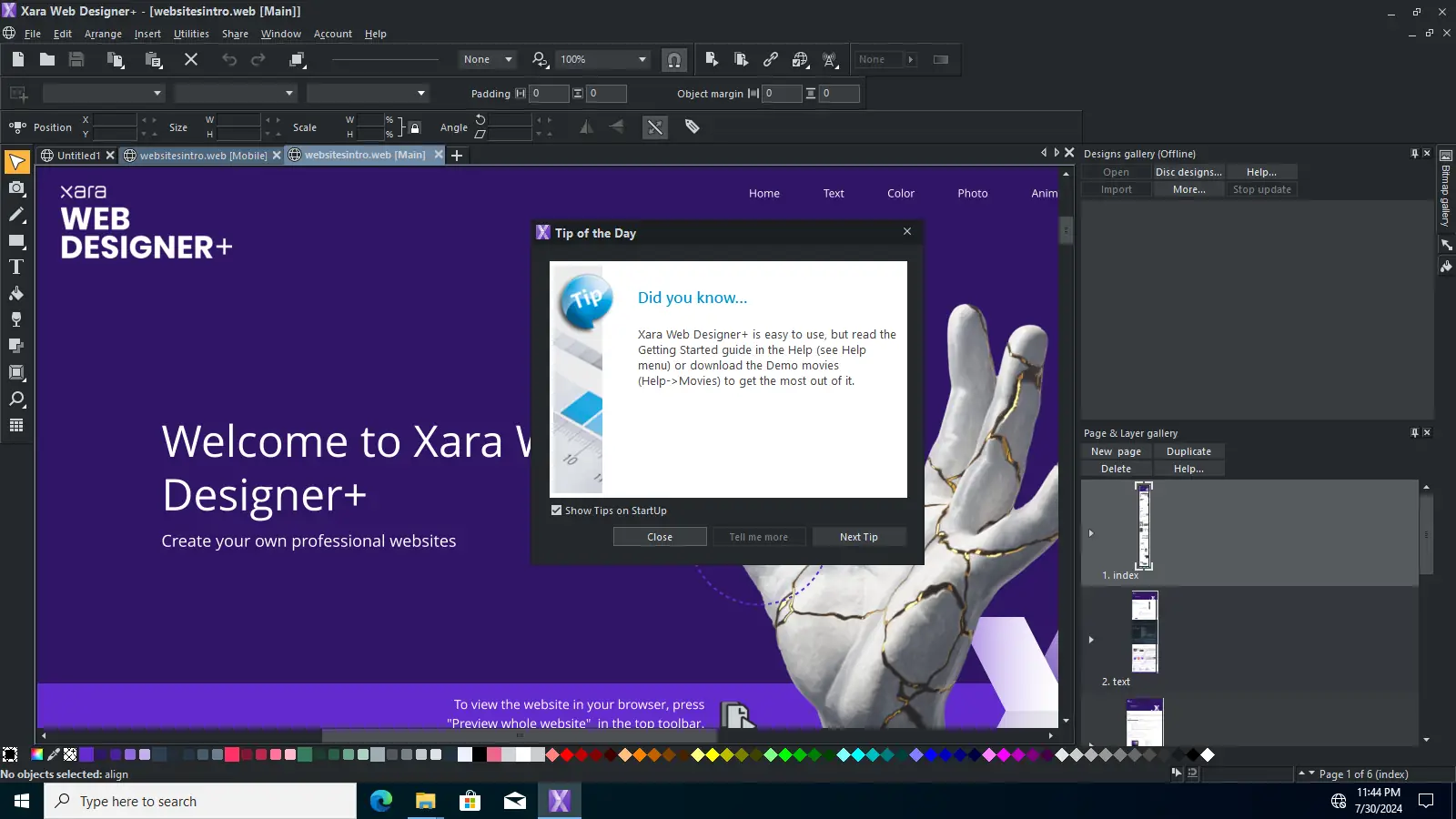Select the Rectangle shape tool
Viewport: 1456px width, 819px height.
tap(16, 241)
